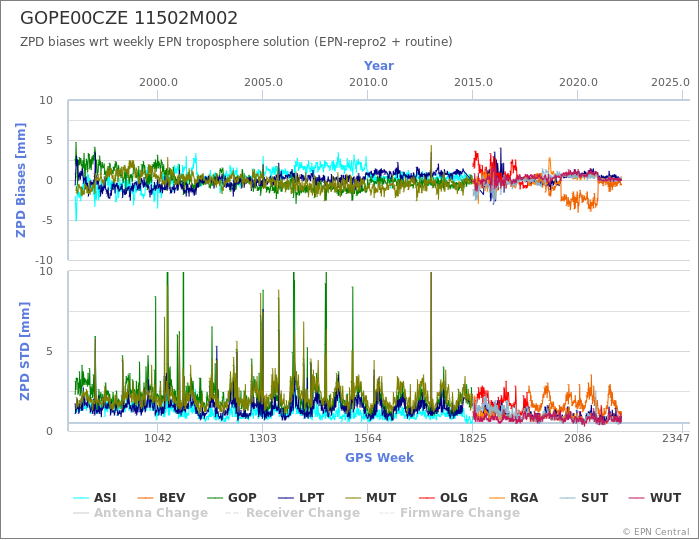The width and height of the screenshot is (700, 540).
Task: Enable Receiver Change markers in legend
Action: [293, 513]
